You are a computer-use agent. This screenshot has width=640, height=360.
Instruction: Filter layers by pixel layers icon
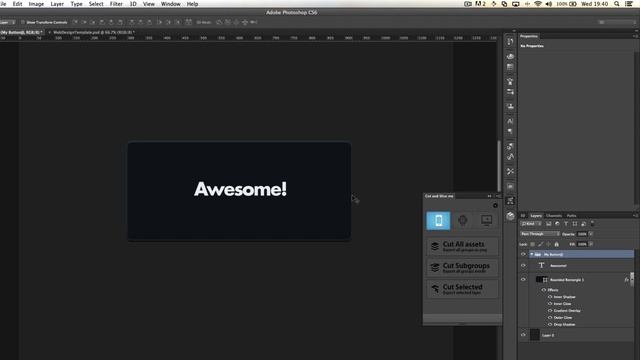(x=549, y=224)
